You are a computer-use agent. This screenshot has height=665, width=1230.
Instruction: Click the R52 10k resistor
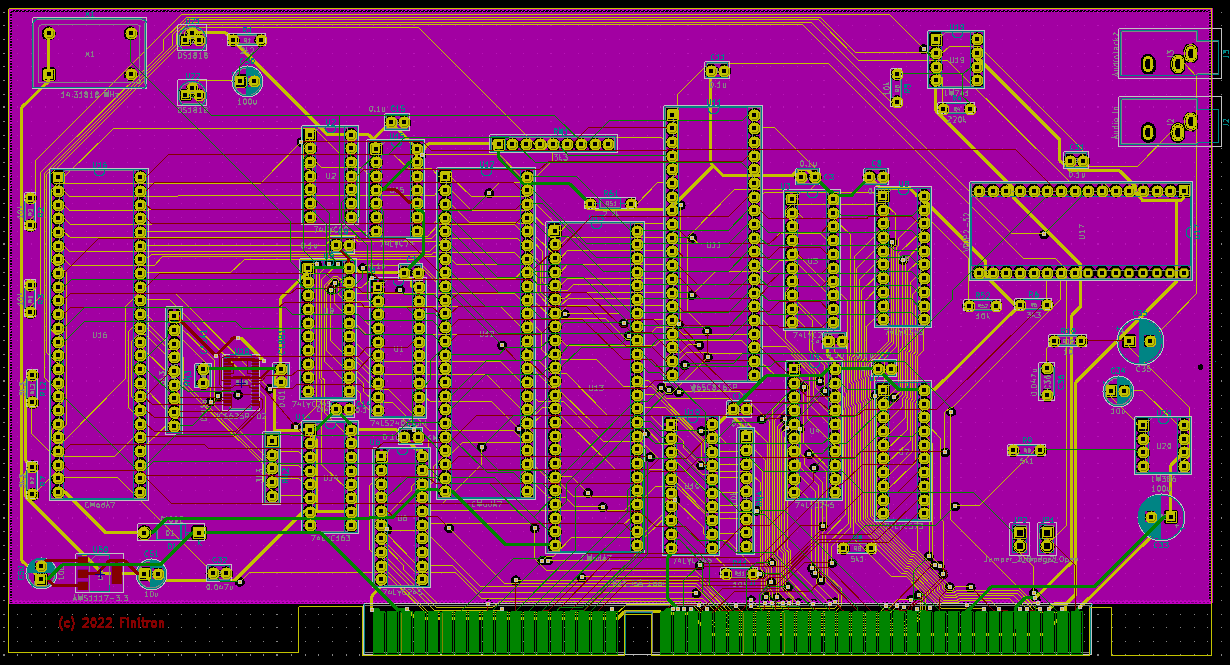pyautogui.click(x=981, y=305)
